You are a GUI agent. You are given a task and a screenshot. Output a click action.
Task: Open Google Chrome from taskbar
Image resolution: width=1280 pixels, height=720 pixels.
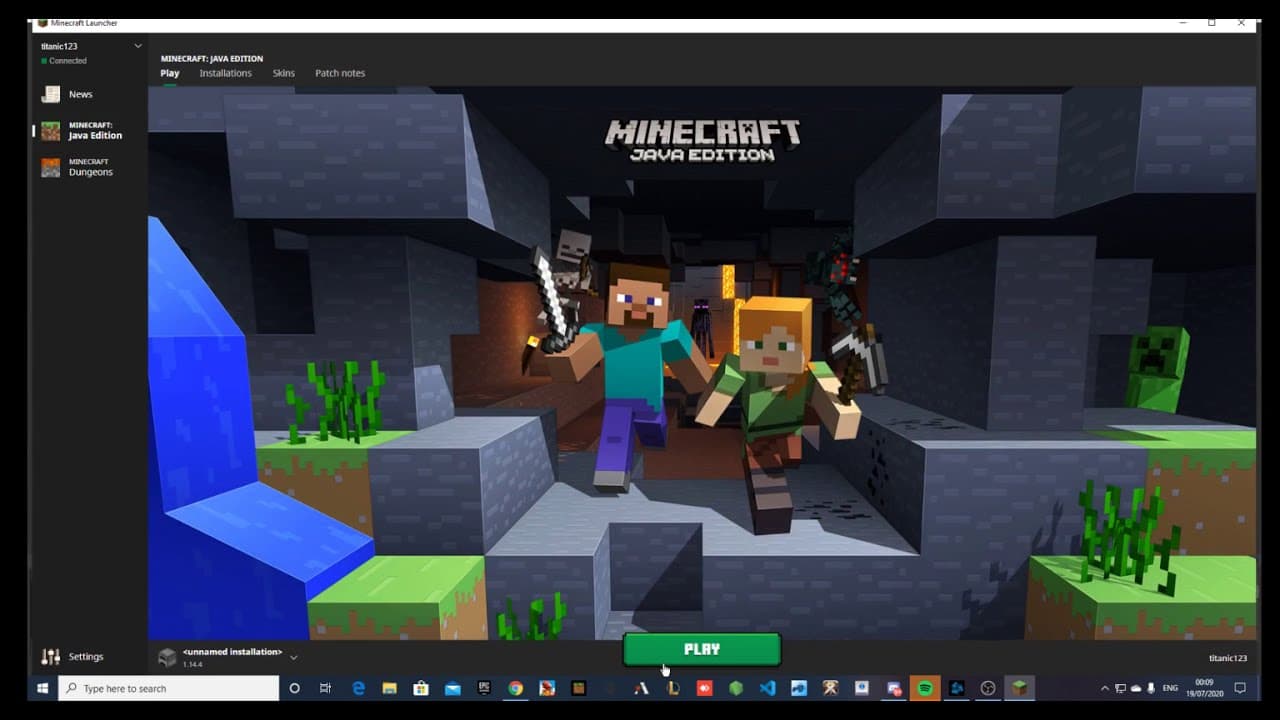(516, 688)
